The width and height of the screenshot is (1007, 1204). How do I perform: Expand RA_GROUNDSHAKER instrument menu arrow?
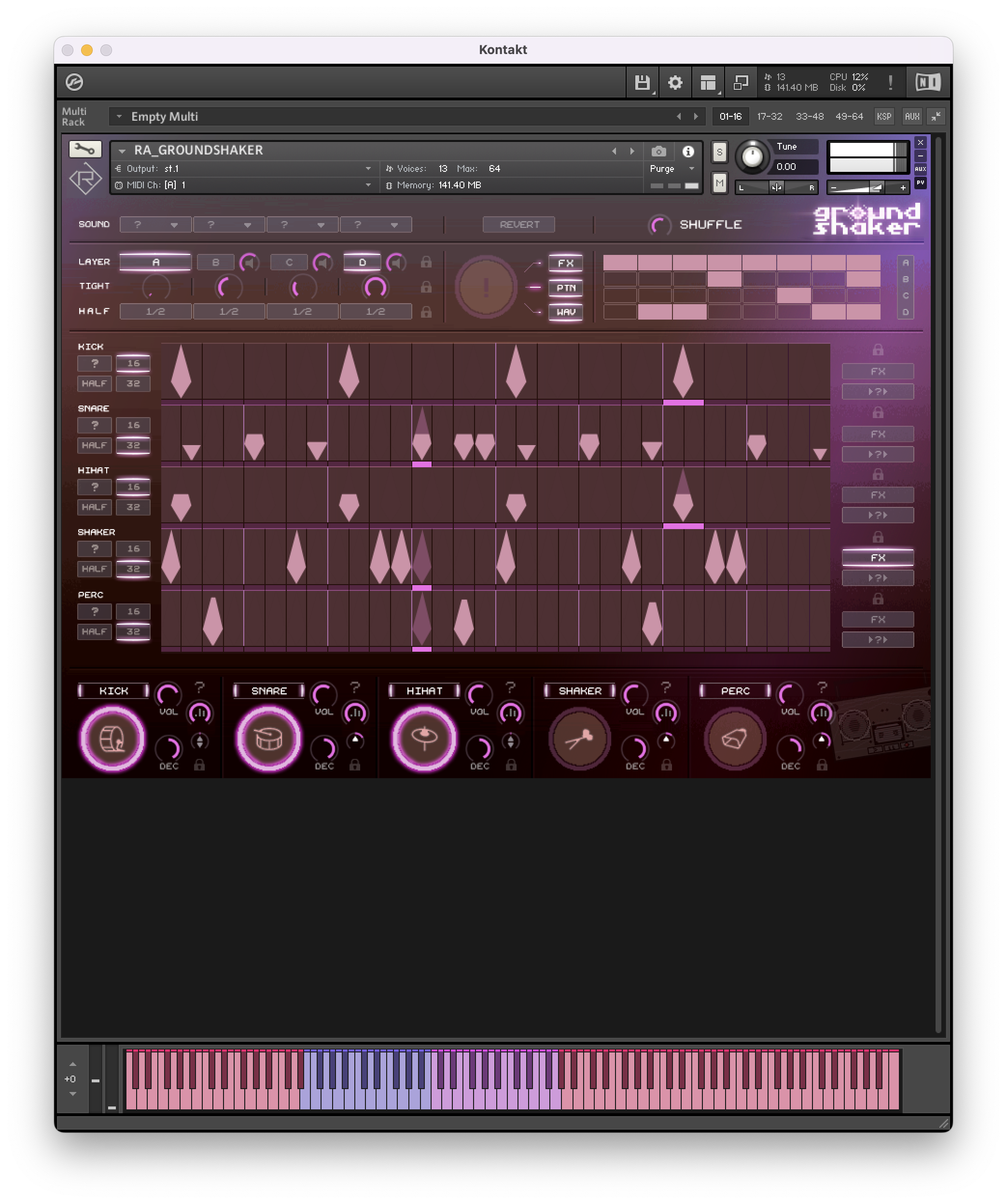click(122, 151)
